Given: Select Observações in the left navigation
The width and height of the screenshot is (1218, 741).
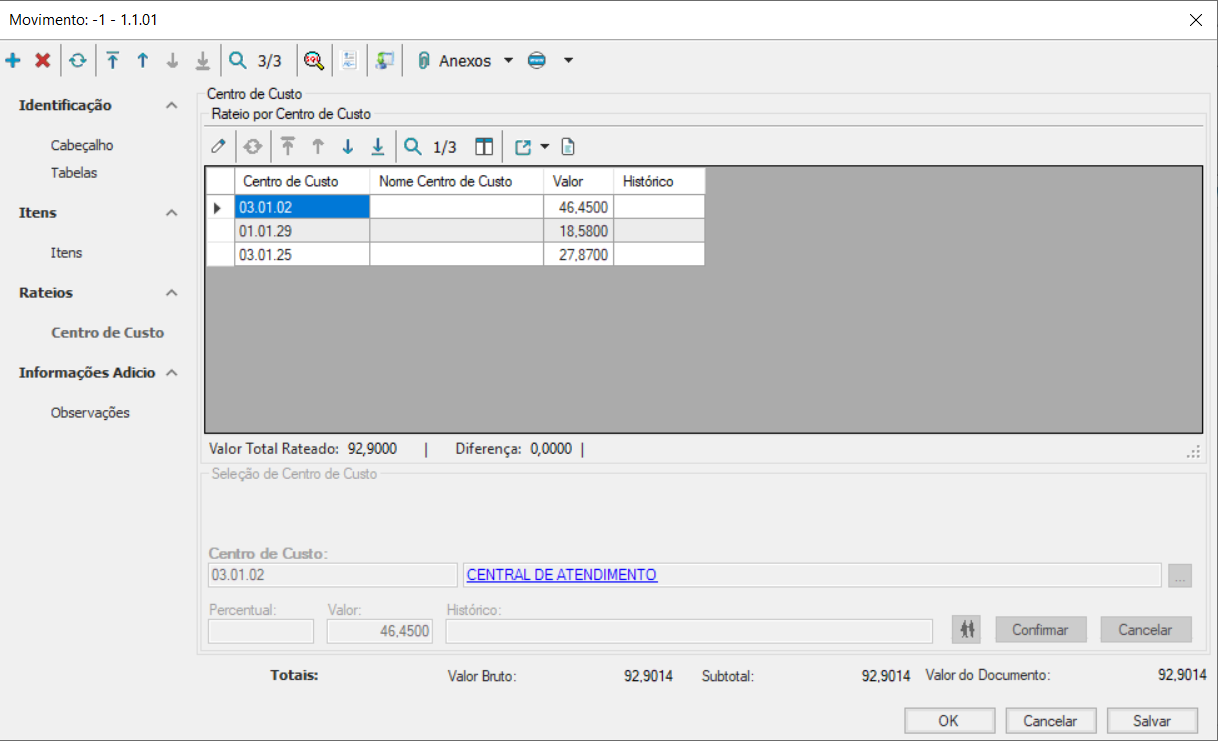Looking at the screenshot, I should (x=90, y=413).
